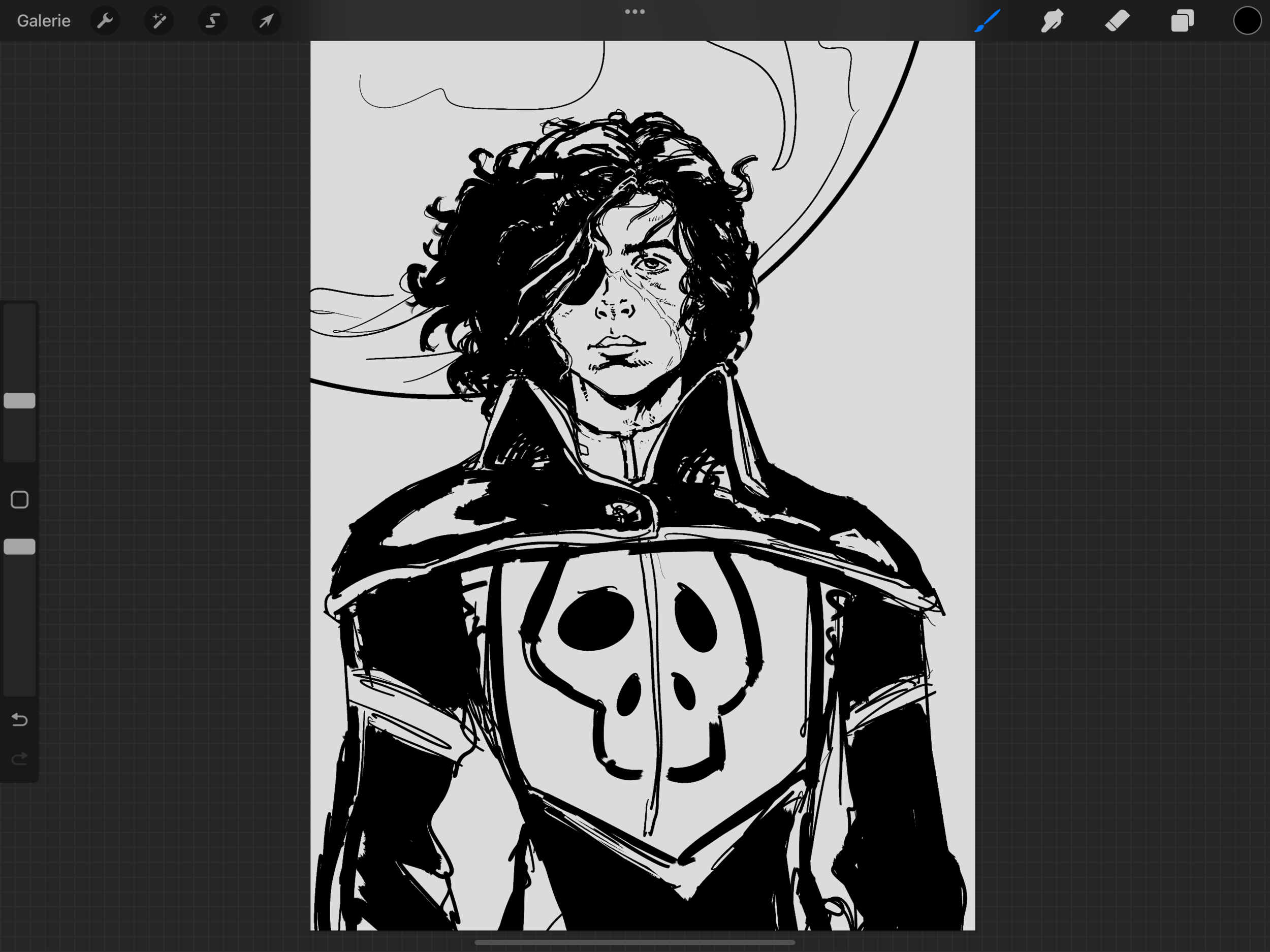
Task: Click the brush opacity slider handle
Action: [19, 547]
